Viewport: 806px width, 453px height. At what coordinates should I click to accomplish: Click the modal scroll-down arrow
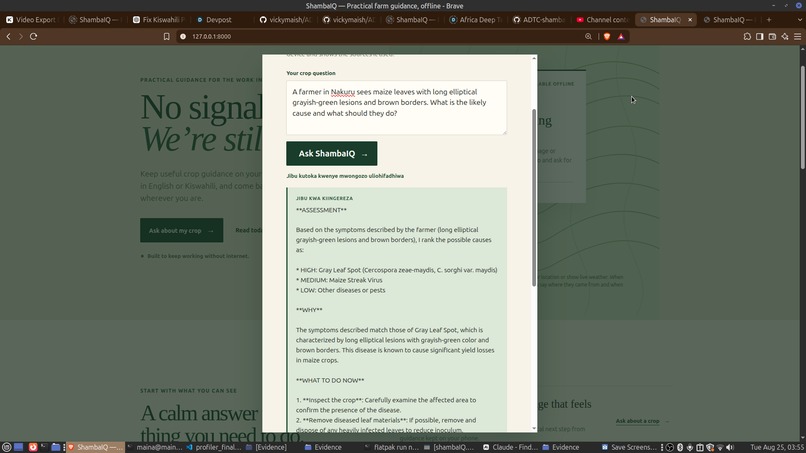click(x=534, y=428)
